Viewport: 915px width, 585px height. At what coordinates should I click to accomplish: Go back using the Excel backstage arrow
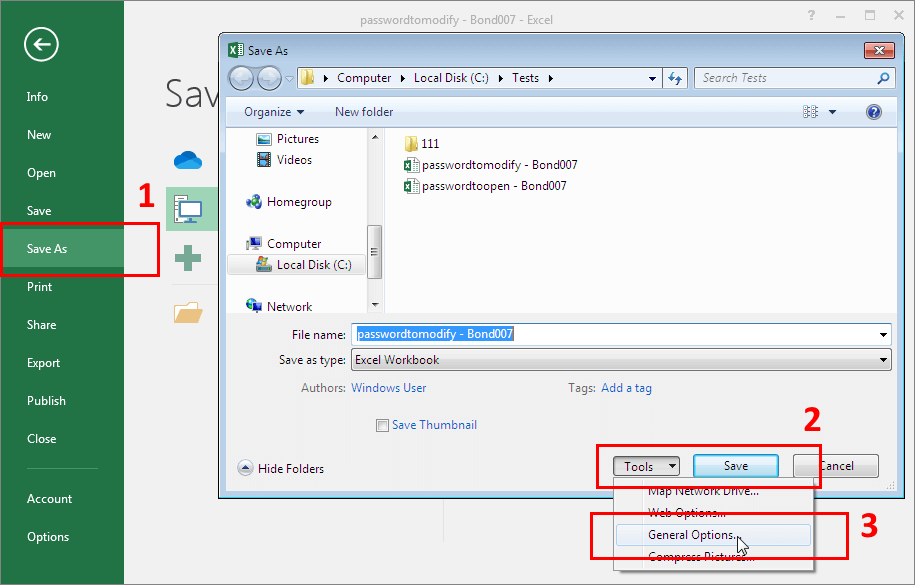point(41,44)
